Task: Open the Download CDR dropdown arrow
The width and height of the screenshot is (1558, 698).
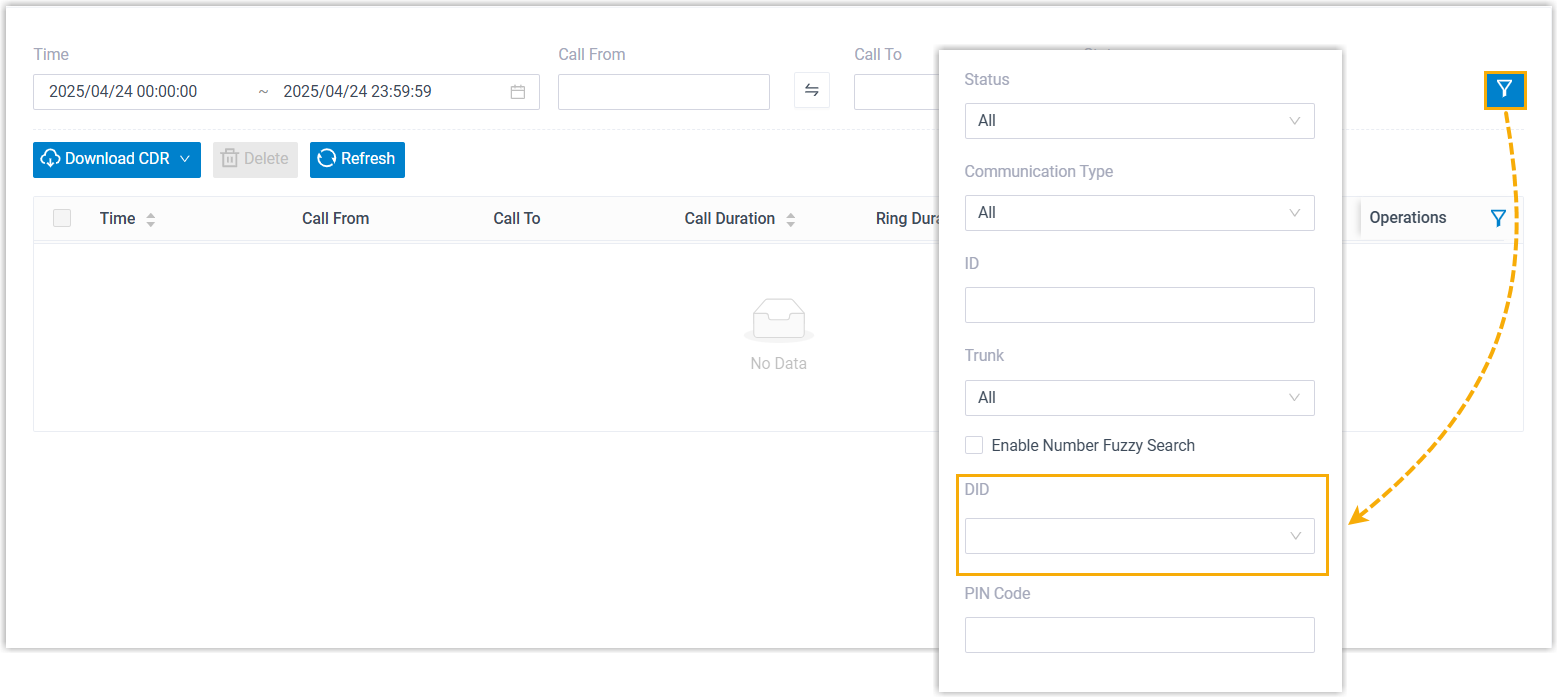Action: (185, 159)
